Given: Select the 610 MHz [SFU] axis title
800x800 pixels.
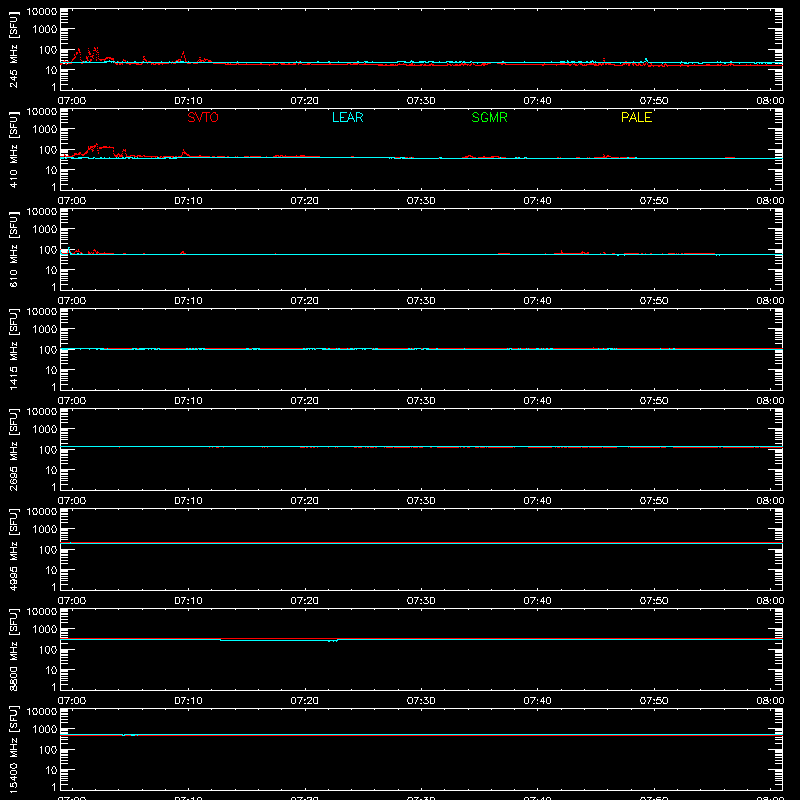Looking at the screenshot, I should click(x=13, y=249).
